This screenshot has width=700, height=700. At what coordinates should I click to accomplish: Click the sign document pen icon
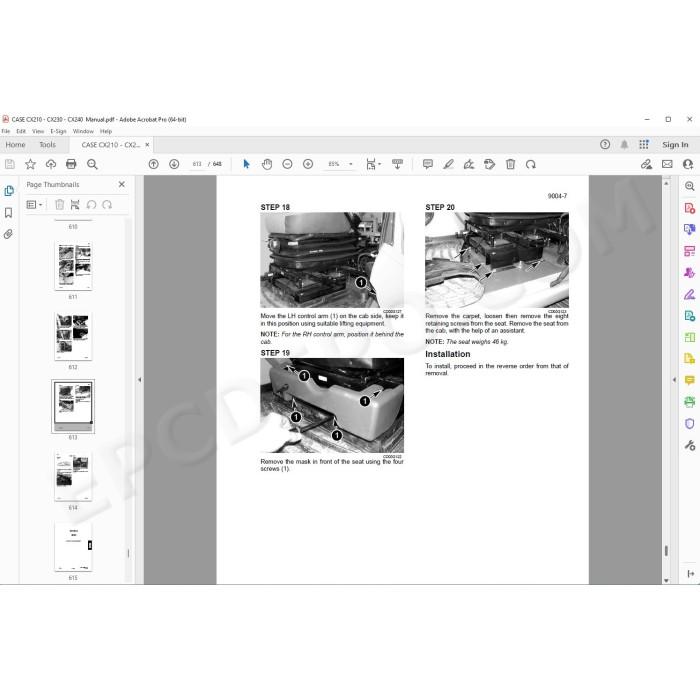469,164
